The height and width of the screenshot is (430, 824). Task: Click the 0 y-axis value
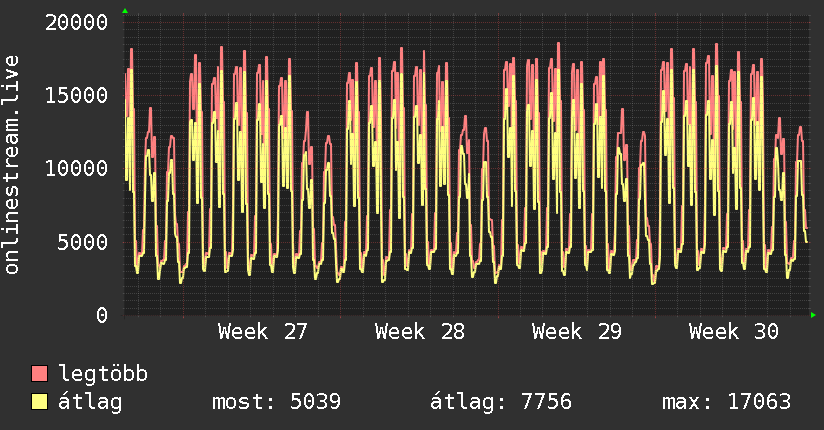[x=101, y=315]
